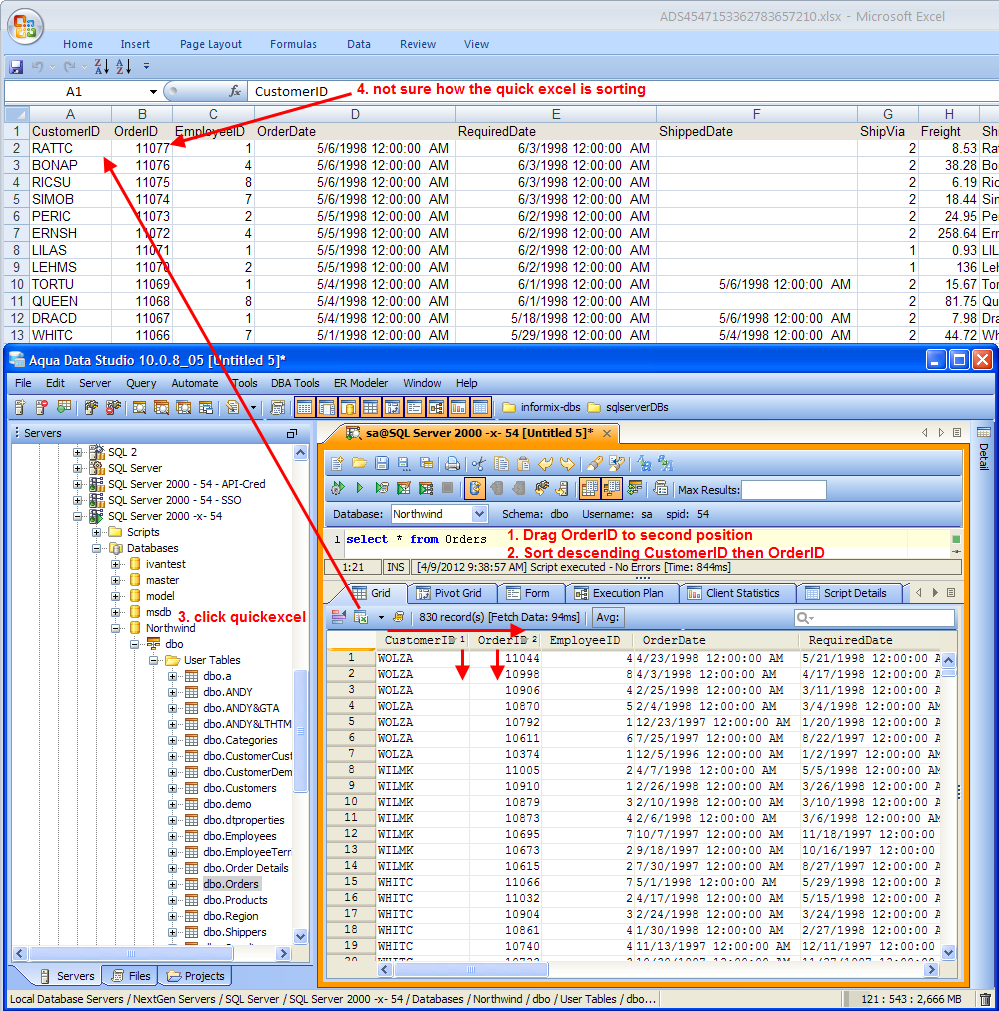Click the detach Servers panel icon
999x1011 pixels.
(292, 433)
